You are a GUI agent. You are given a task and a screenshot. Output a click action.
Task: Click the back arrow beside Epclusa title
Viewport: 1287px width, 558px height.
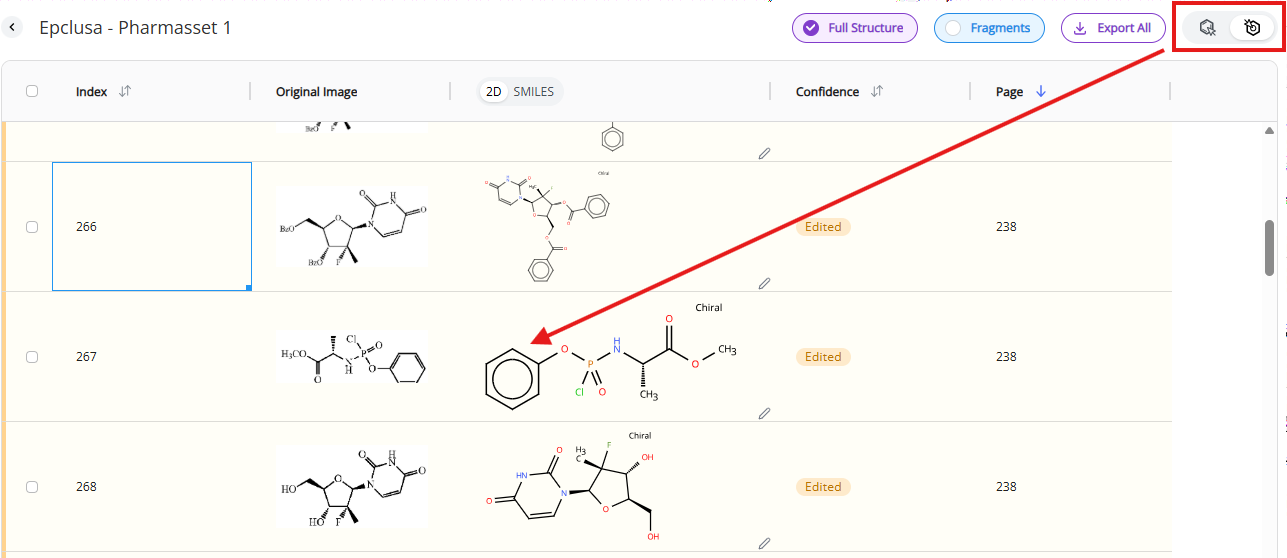[13, 28]
